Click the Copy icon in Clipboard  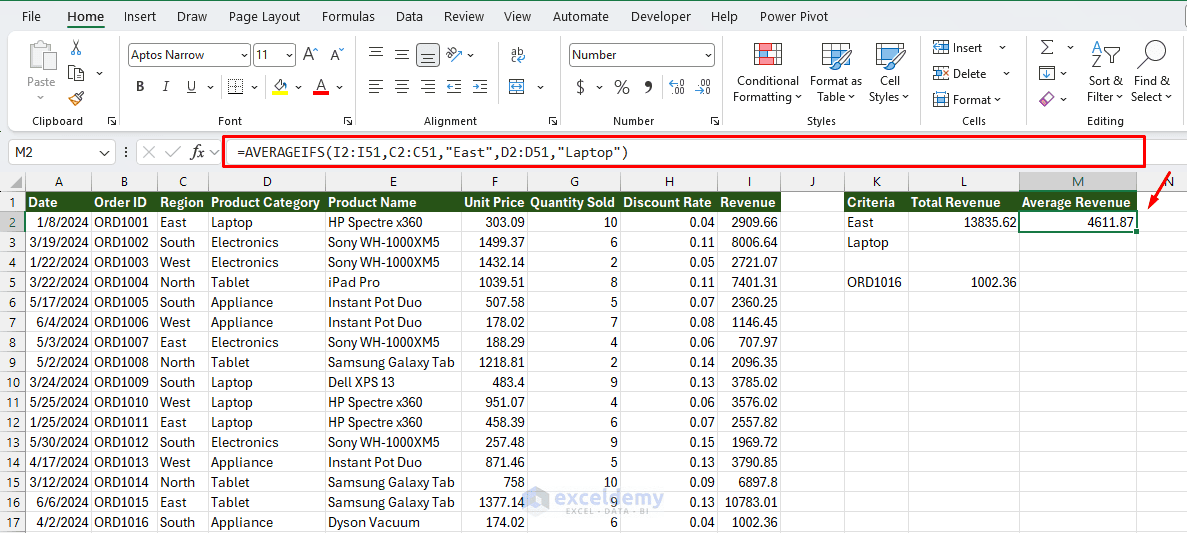coord(76,73)
